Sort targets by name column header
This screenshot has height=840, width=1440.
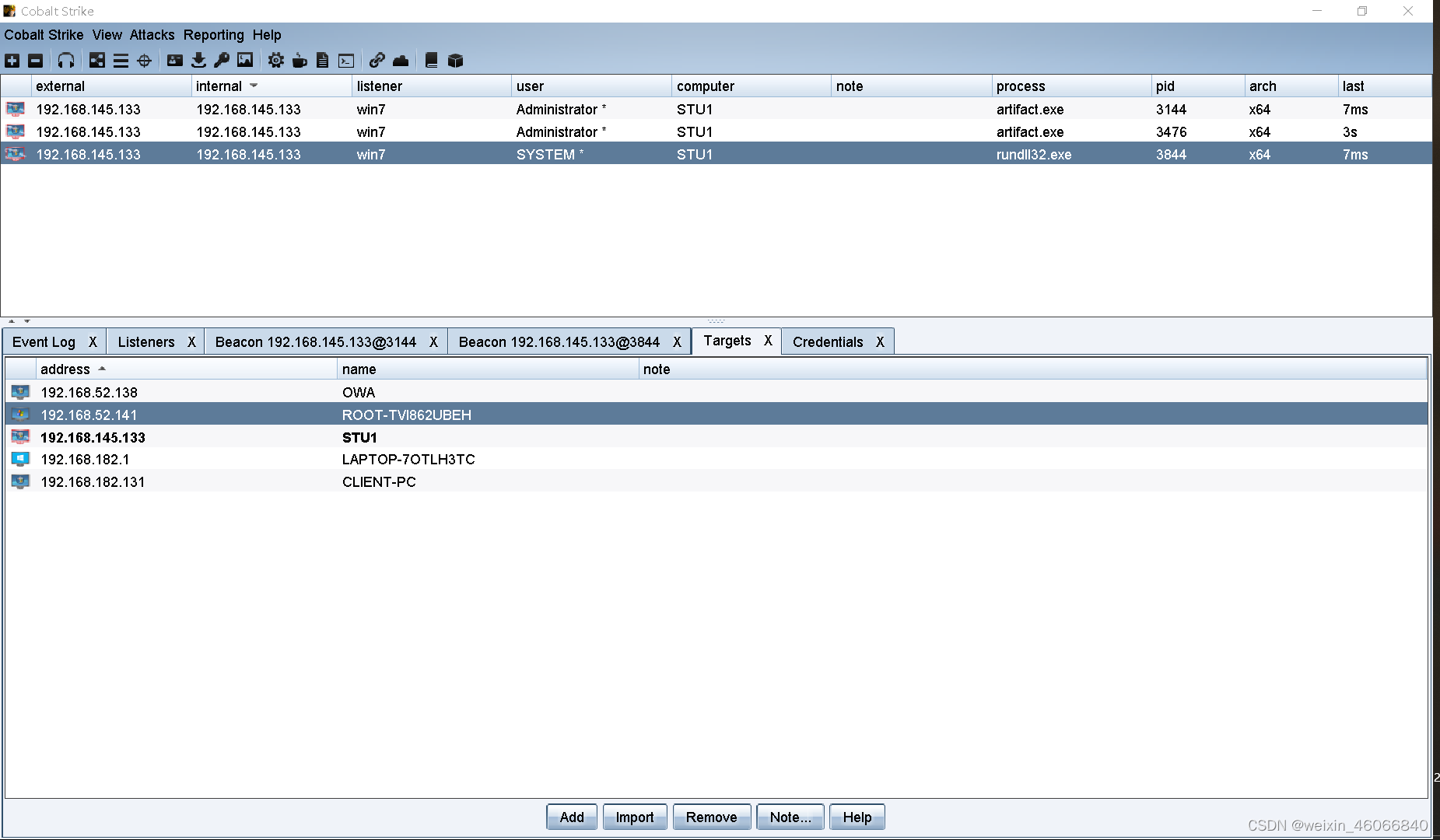tap(488, 369)
